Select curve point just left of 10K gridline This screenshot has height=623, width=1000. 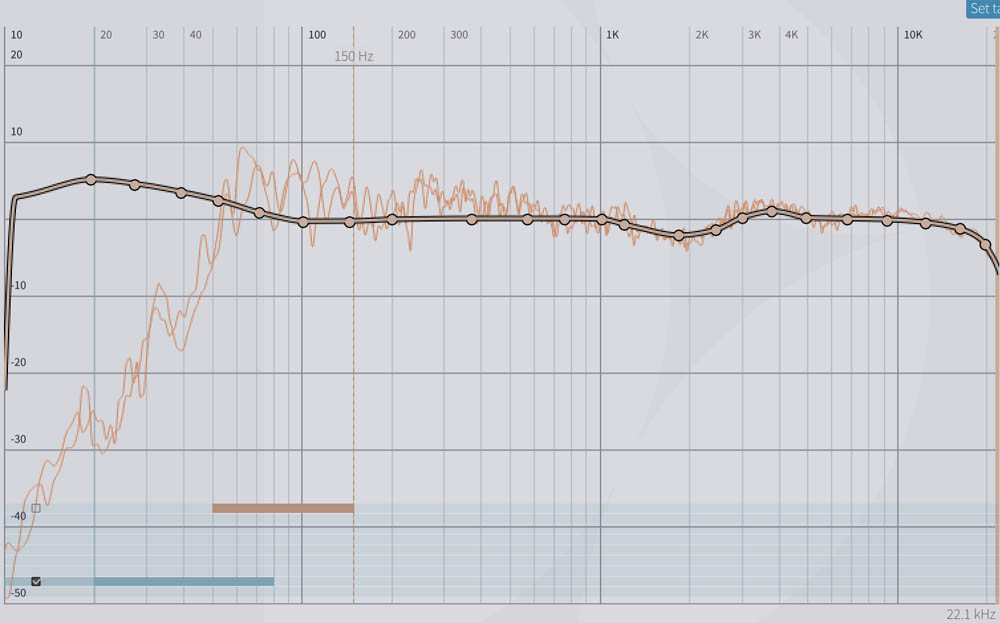(x=887, y=220)
